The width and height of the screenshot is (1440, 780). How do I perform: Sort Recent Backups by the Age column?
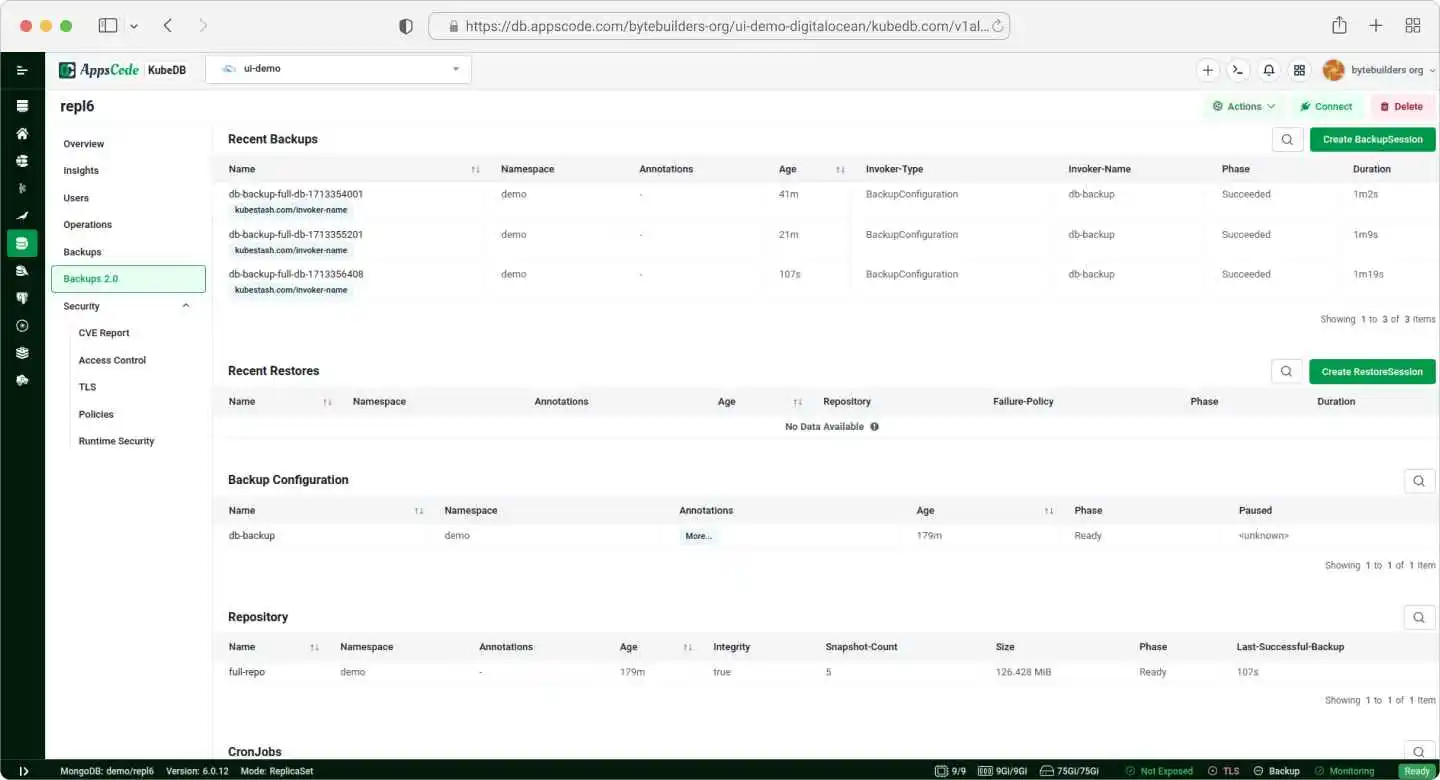tap(840, 170)
